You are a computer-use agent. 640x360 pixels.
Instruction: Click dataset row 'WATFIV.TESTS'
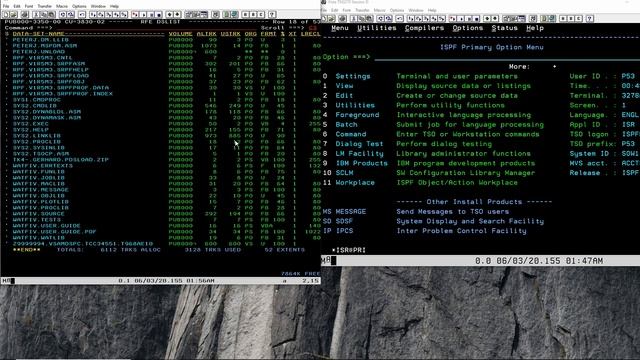[x=37, y=220]
